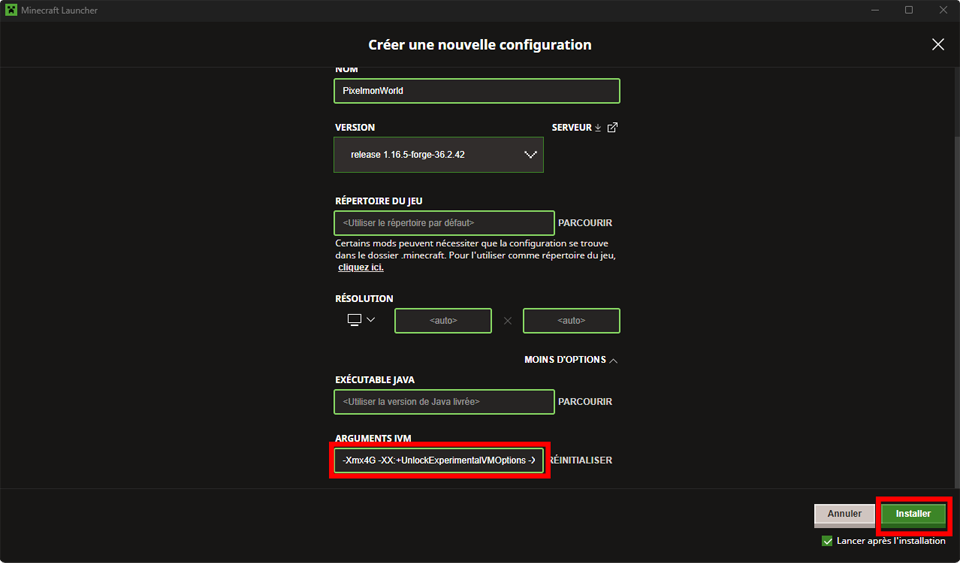Cancel with the Annuler button

click(844, 515)
